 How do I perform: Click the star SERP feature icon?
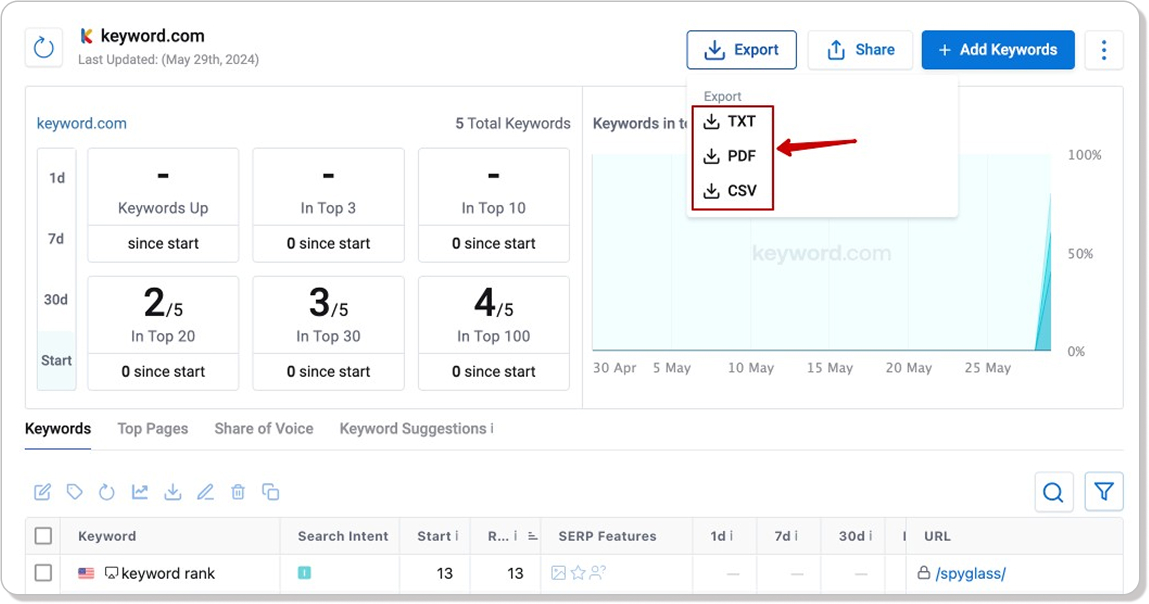[x=578, y=572]
